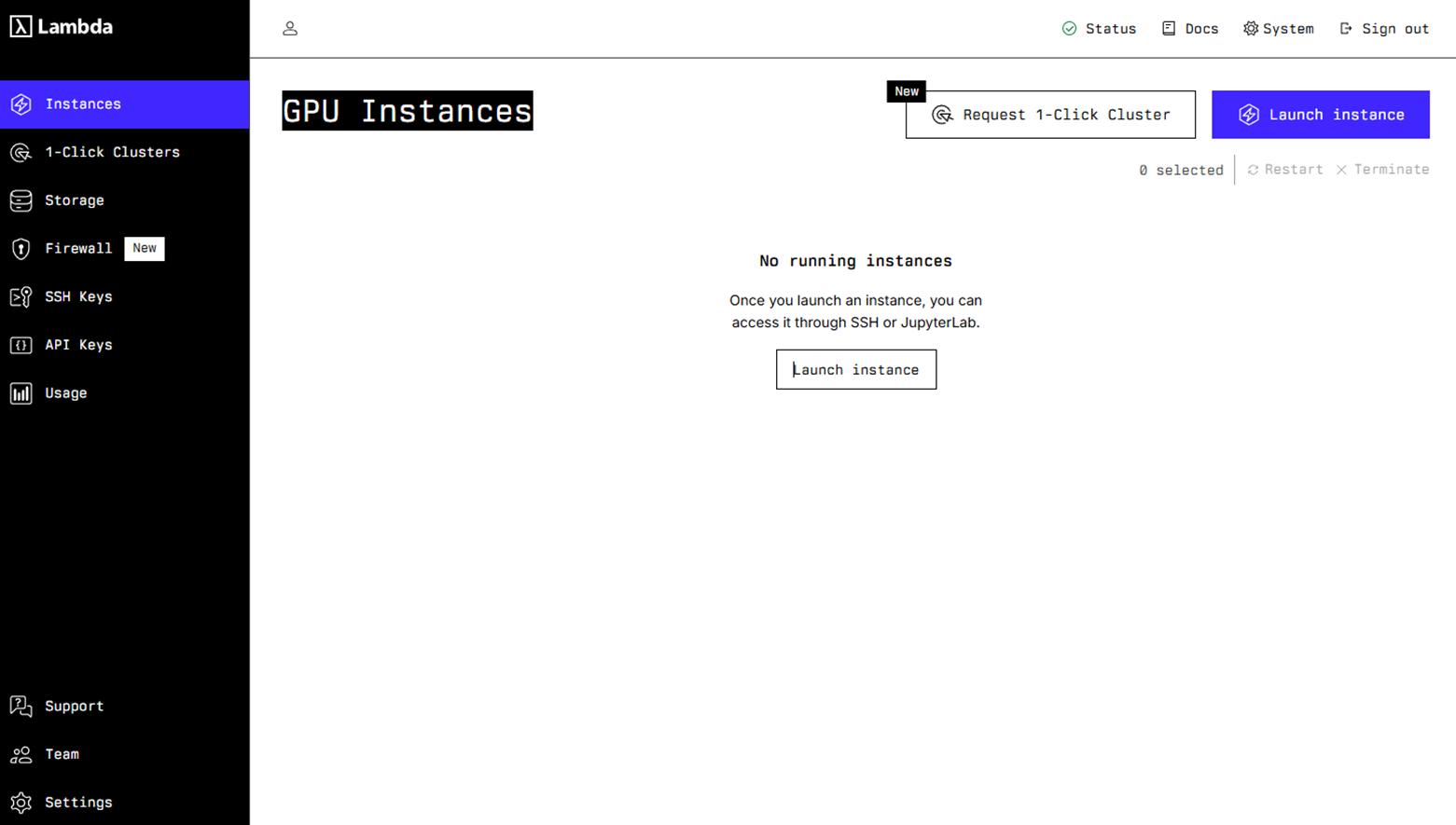The image size is (1456, 825).
Task: View the Usage page
Action: (x=125, y=393)
